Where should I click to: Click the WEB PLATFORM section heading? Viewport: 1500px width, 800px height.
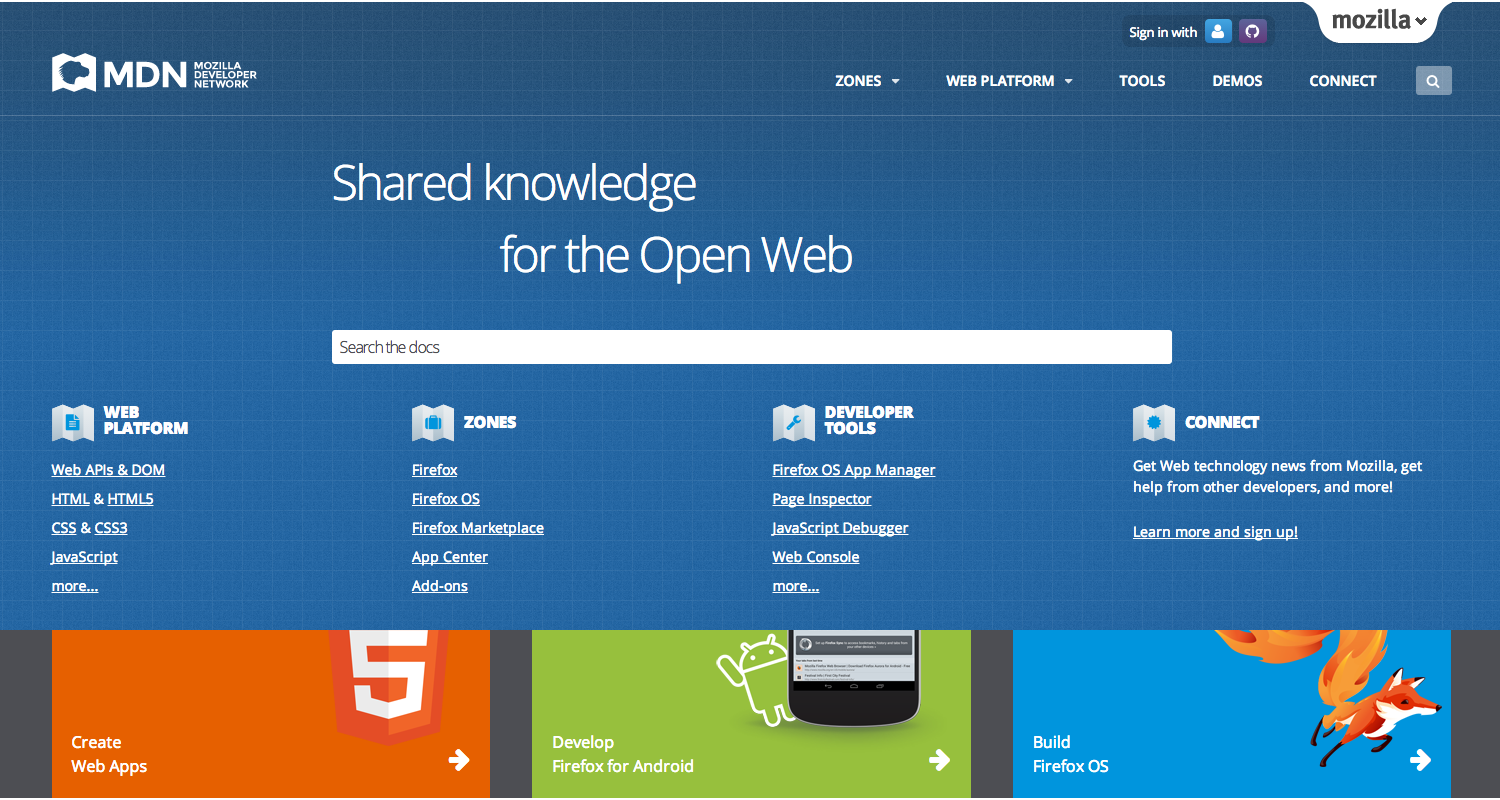pos(145,420)
